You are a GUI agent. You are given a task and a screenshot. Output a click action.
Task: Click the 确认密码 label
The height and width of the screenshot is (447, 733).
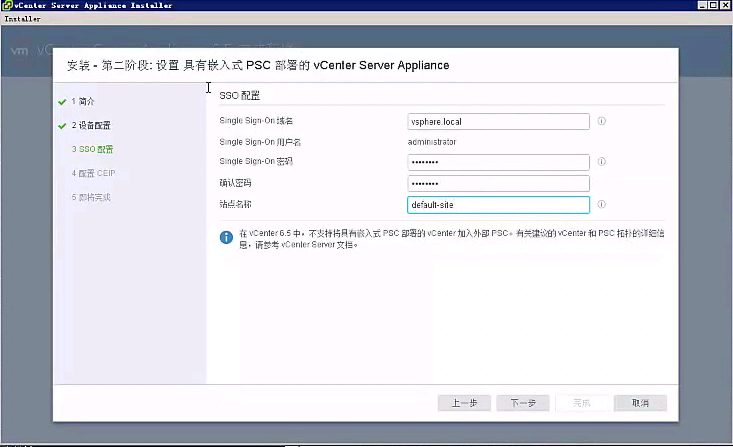click(x=235, y=183)
